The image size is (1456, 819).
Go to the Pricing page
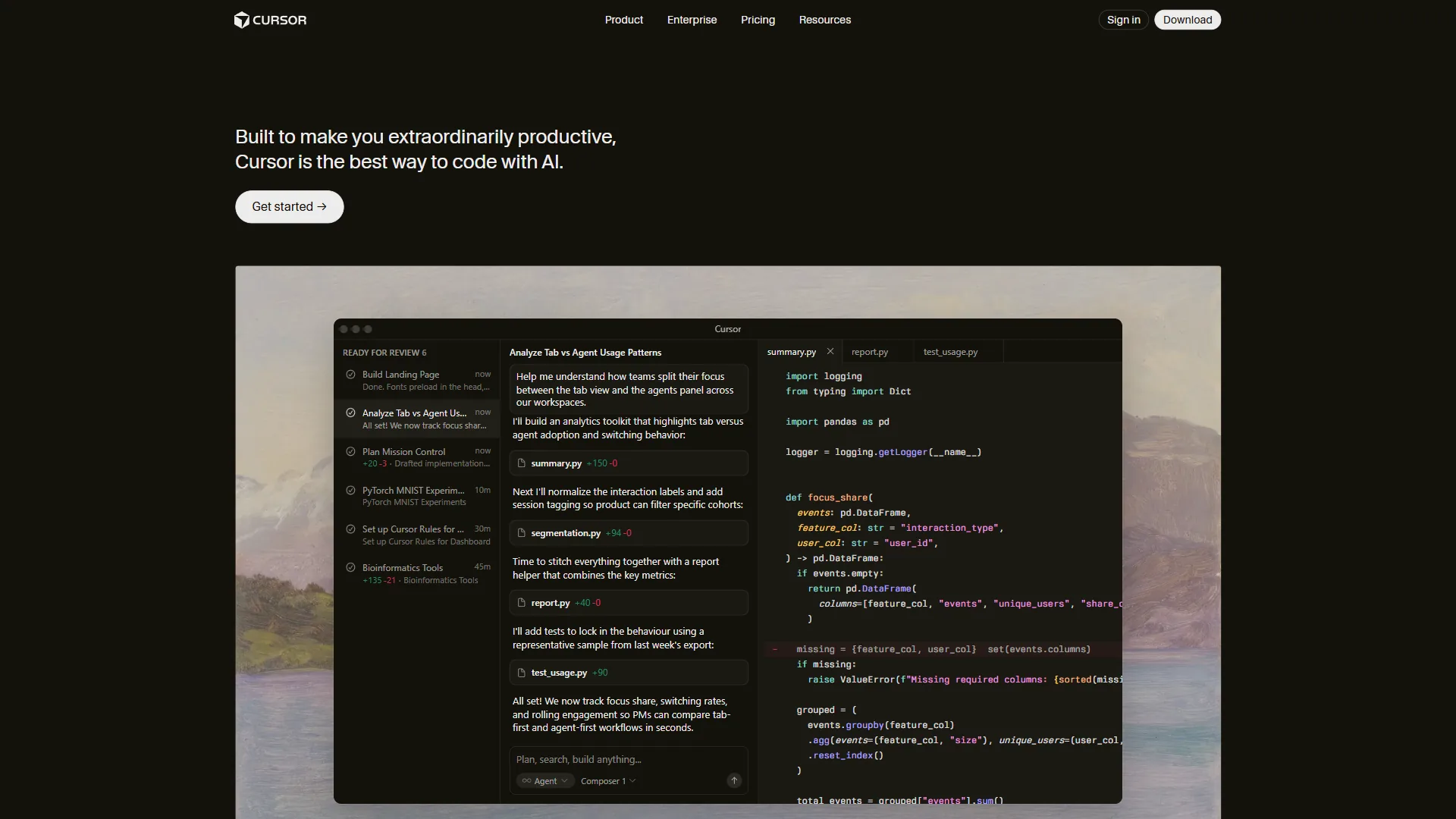[x=758, y=20]
